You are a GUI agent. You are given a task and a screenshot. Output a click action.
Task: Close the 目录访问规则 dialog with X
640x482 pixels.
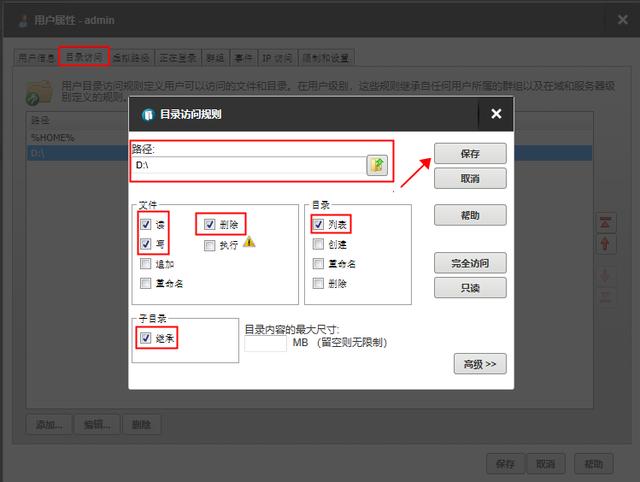click(495, 114)
